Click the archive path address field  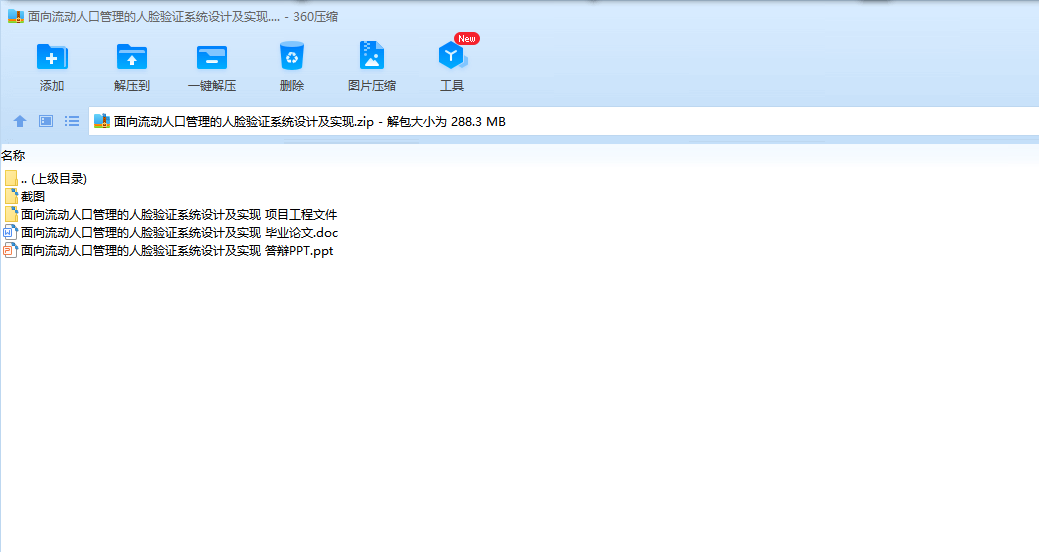(563, 121)
